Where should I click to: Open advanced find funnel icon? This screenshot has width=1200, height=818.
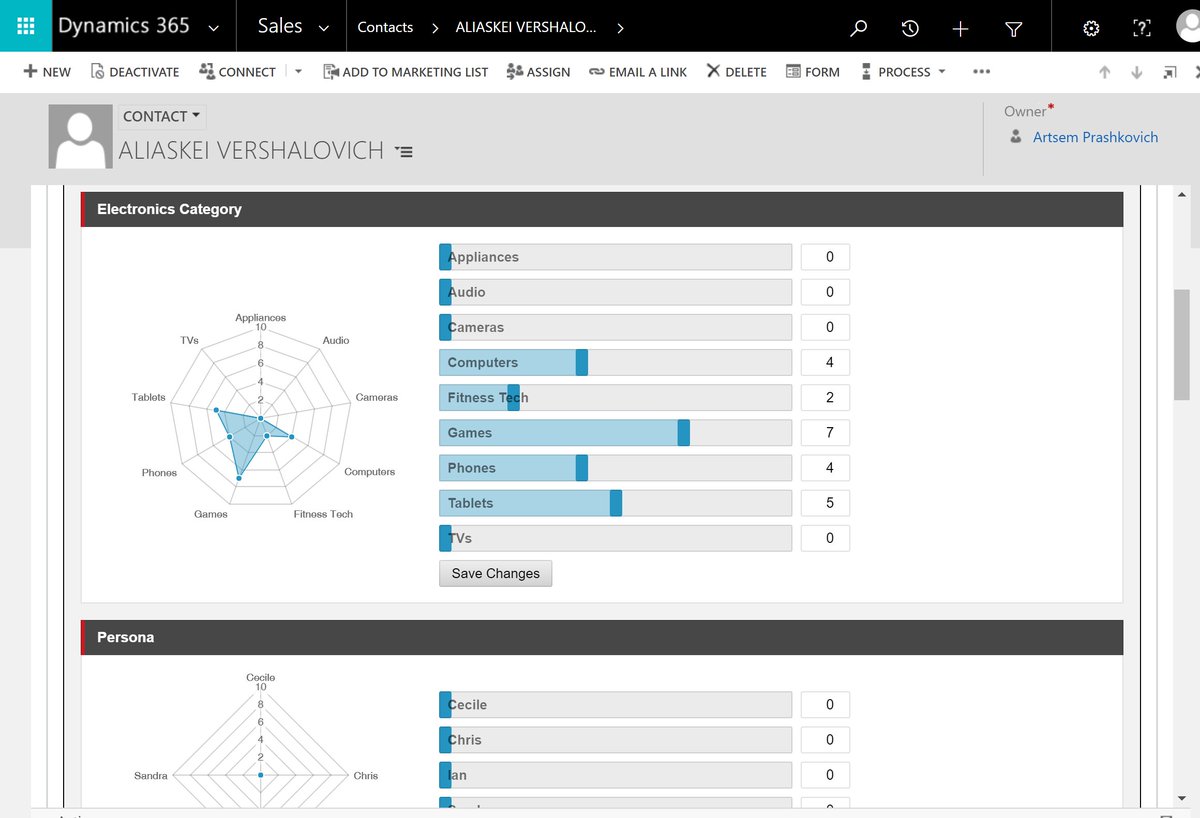(1013, 28)
